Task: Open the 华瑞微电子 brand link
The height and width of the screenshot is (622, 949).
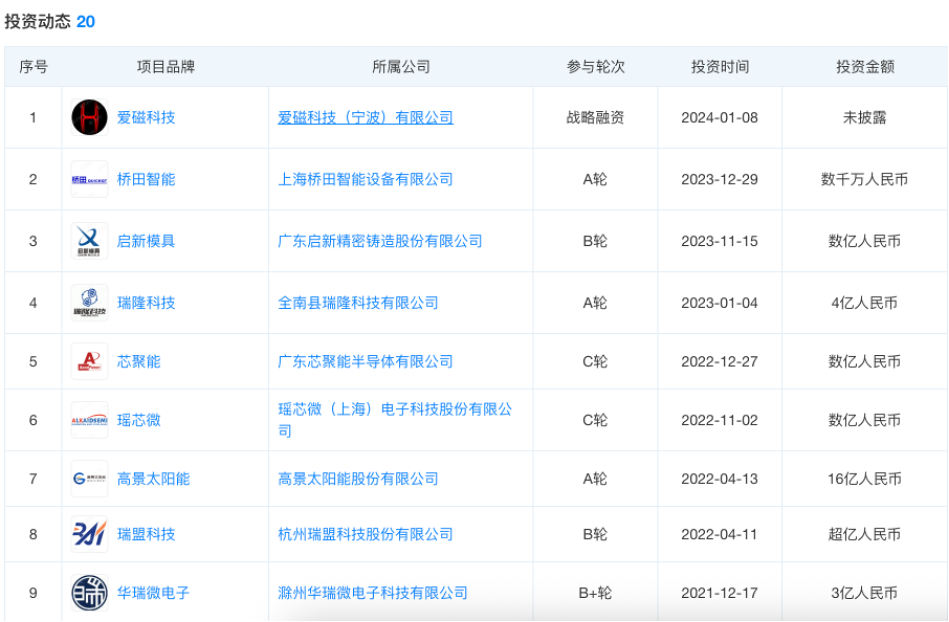Action: [x=153, y=593]
